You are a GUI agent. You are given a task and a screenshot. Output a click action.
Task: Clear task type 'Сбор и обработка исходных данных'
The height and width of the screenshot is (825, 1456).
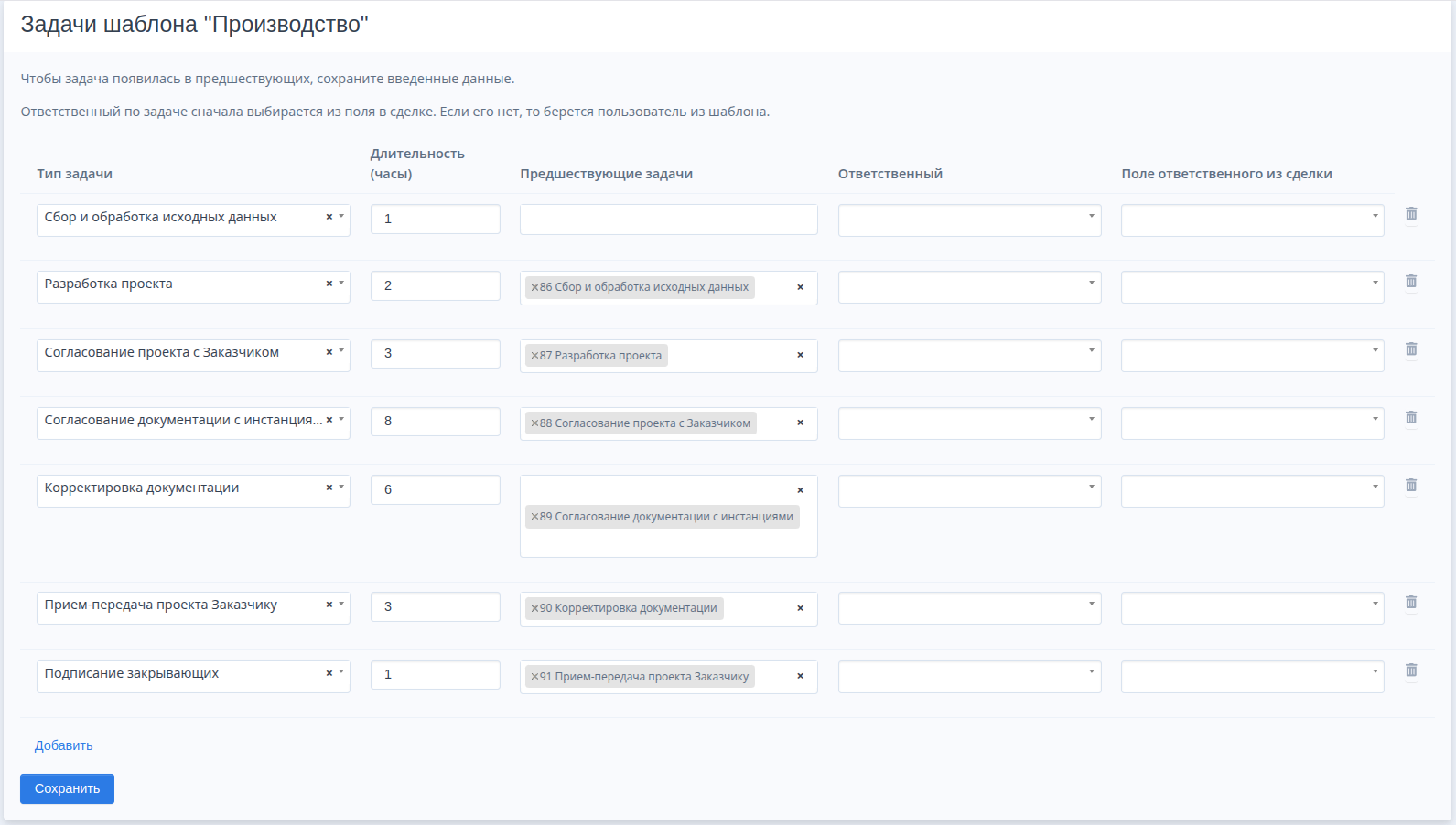(x=329, y=217)
